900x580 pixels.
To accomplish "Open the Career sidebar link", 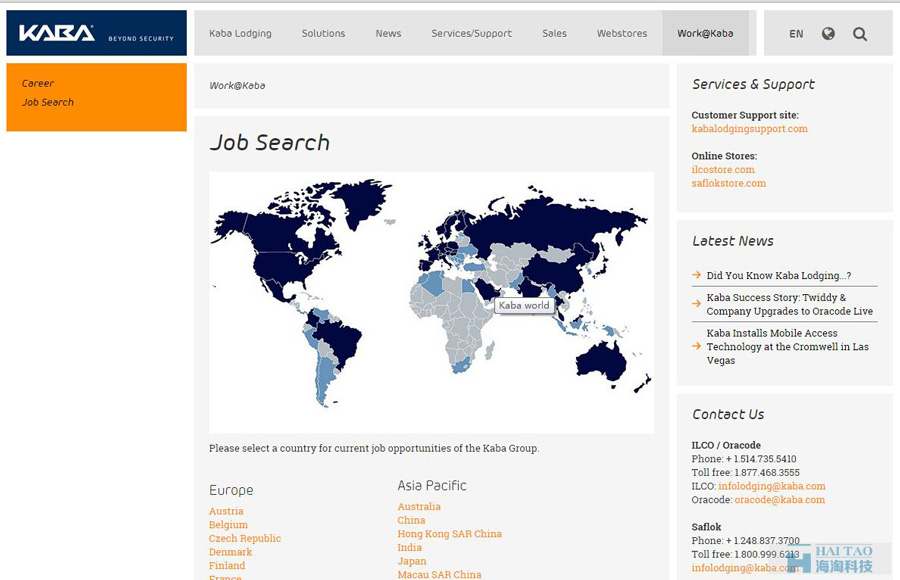I will pos(38,83).
